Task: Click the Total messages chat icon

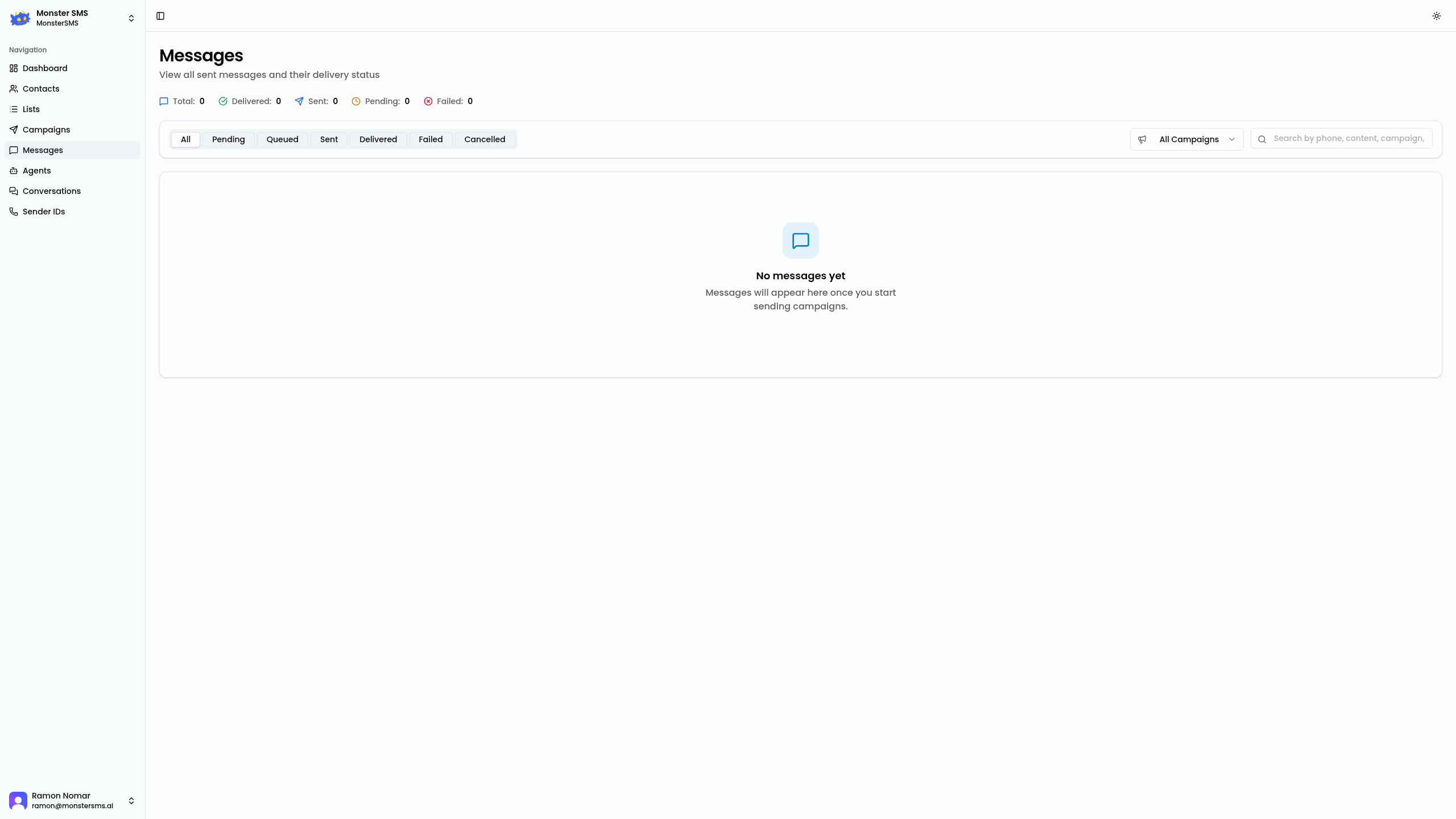Action: coord(164,101)
